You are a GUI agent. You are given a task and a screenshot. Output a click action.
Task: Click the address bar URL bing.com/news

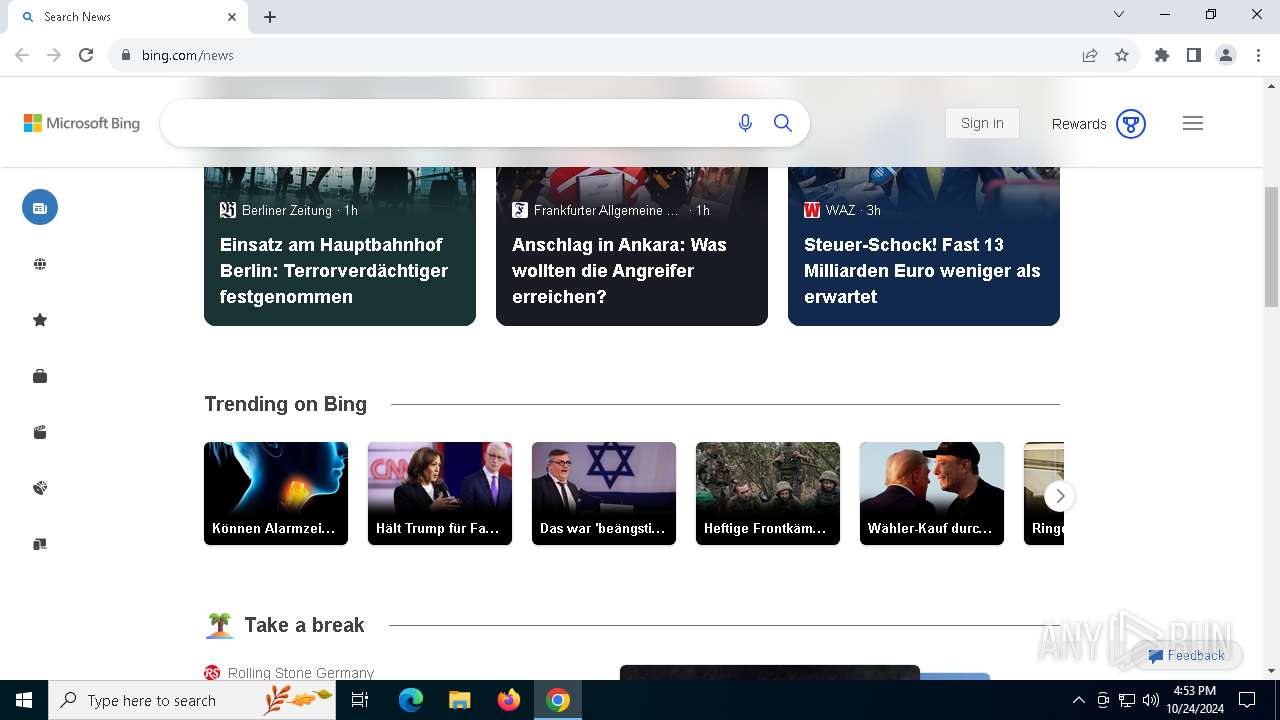(x=188, y=55)
